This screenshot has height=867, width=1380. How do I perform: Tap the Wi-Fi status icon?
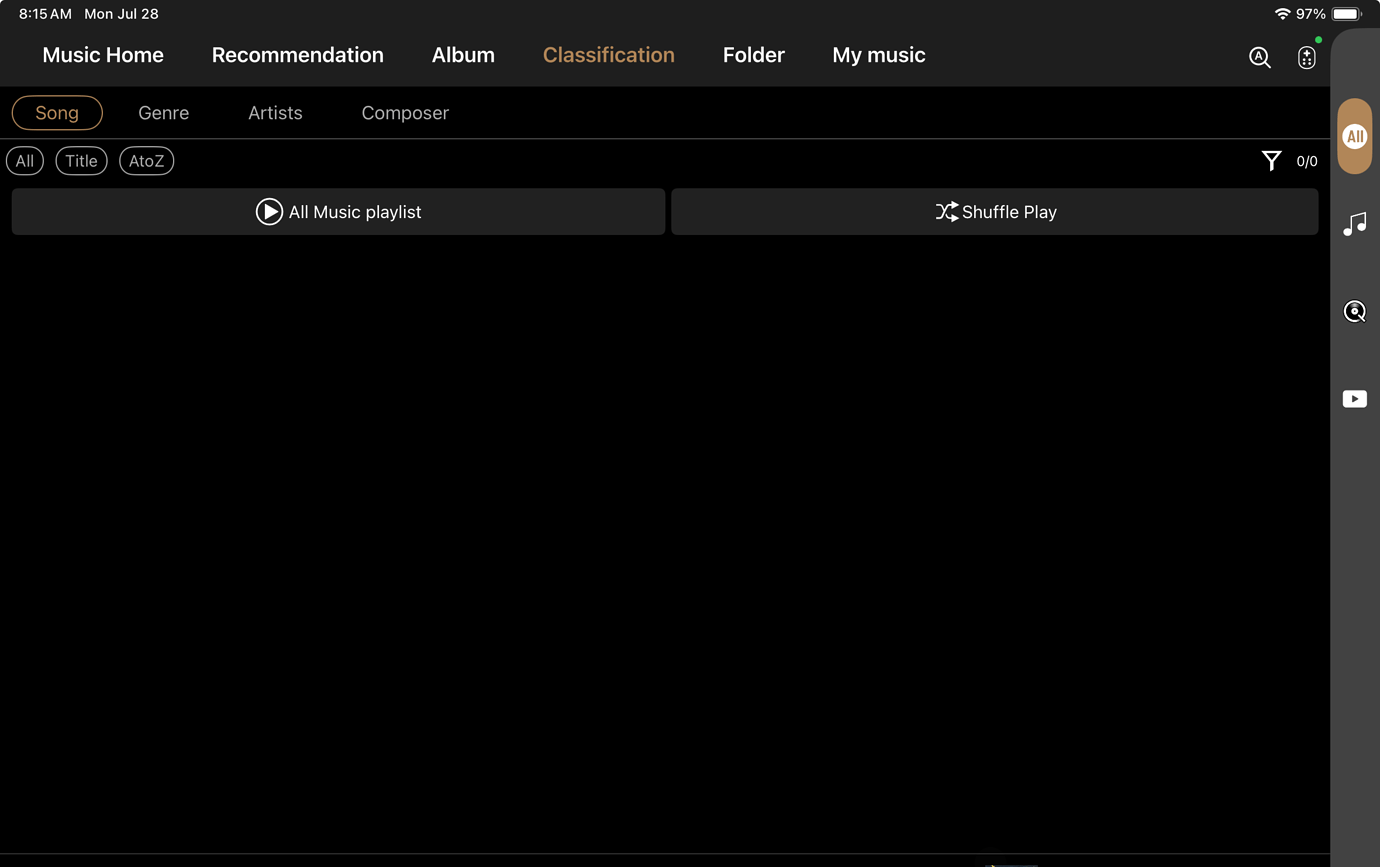1282,14
